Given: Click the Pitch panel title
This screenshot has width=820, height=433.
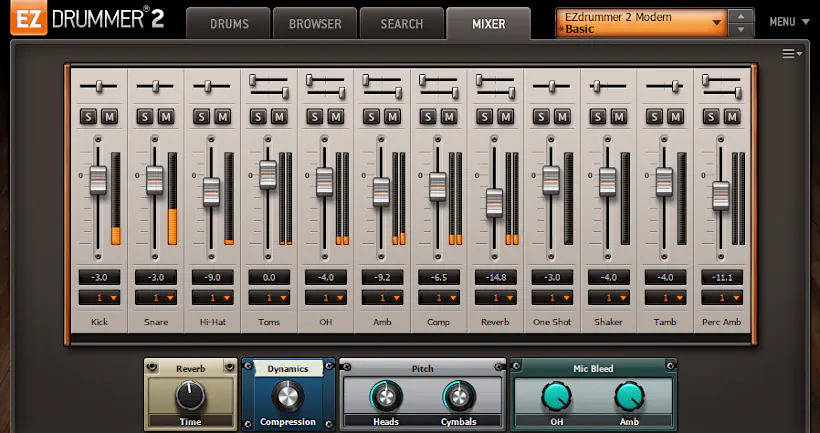Looking at the screenshot, I should point(423,369).
